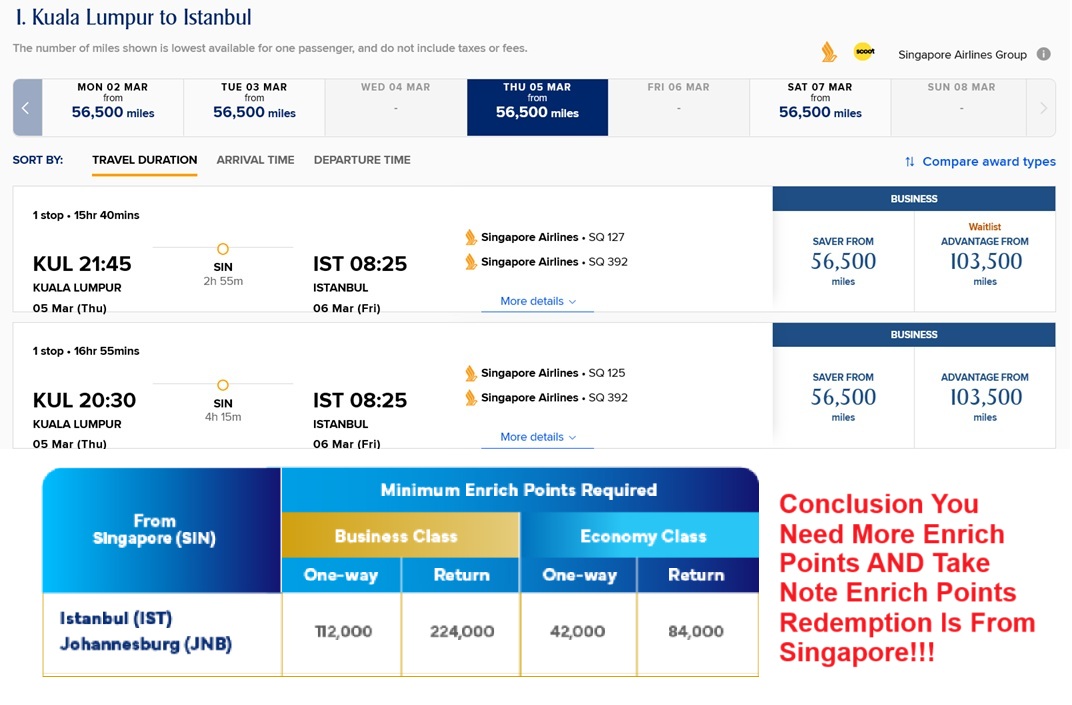The height and width of the screenshot is (705, 1072).
Task: Choose Saver 56,500 miles for first flight
Action: 843,262
